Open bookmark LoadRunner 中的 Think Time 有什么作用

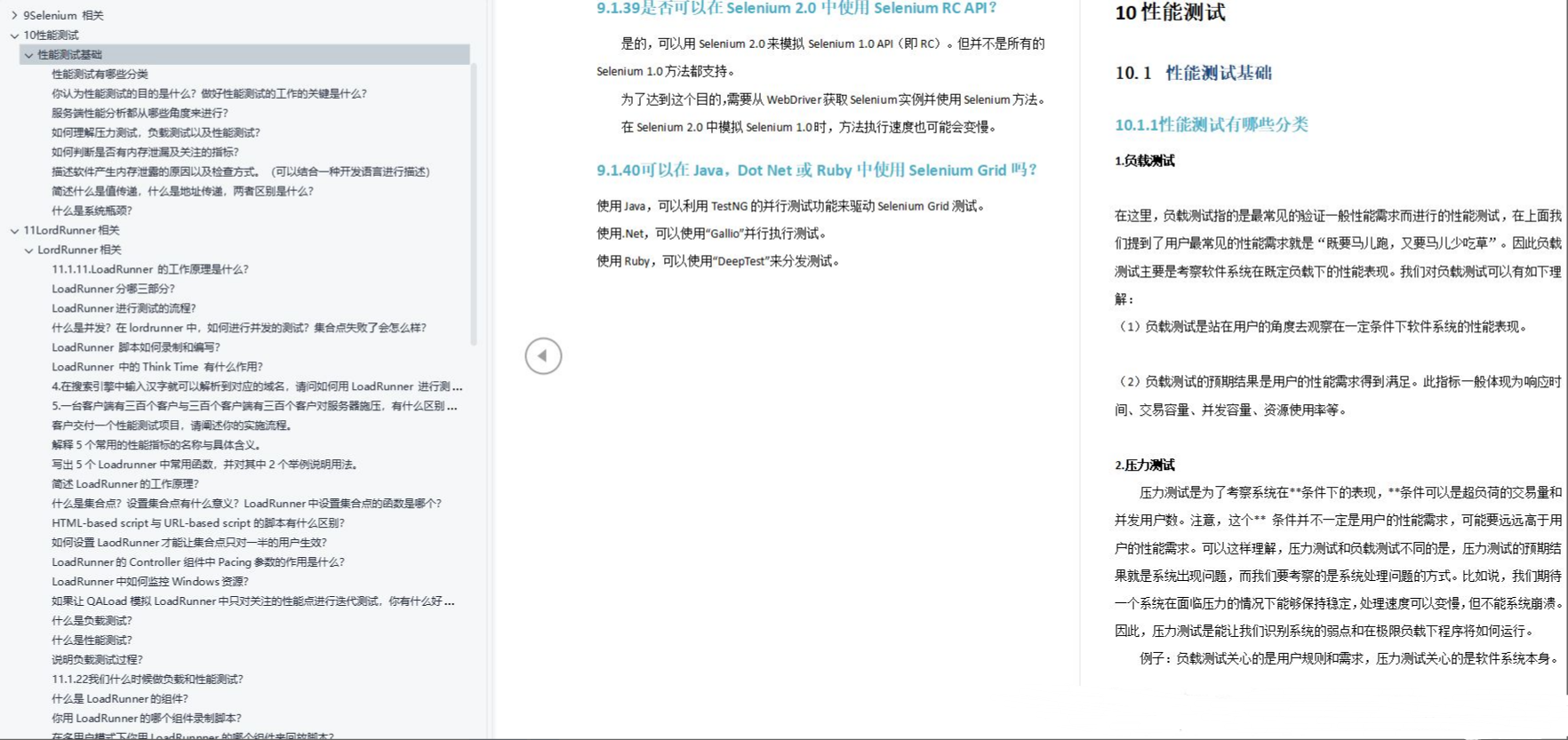click(157, 367)
